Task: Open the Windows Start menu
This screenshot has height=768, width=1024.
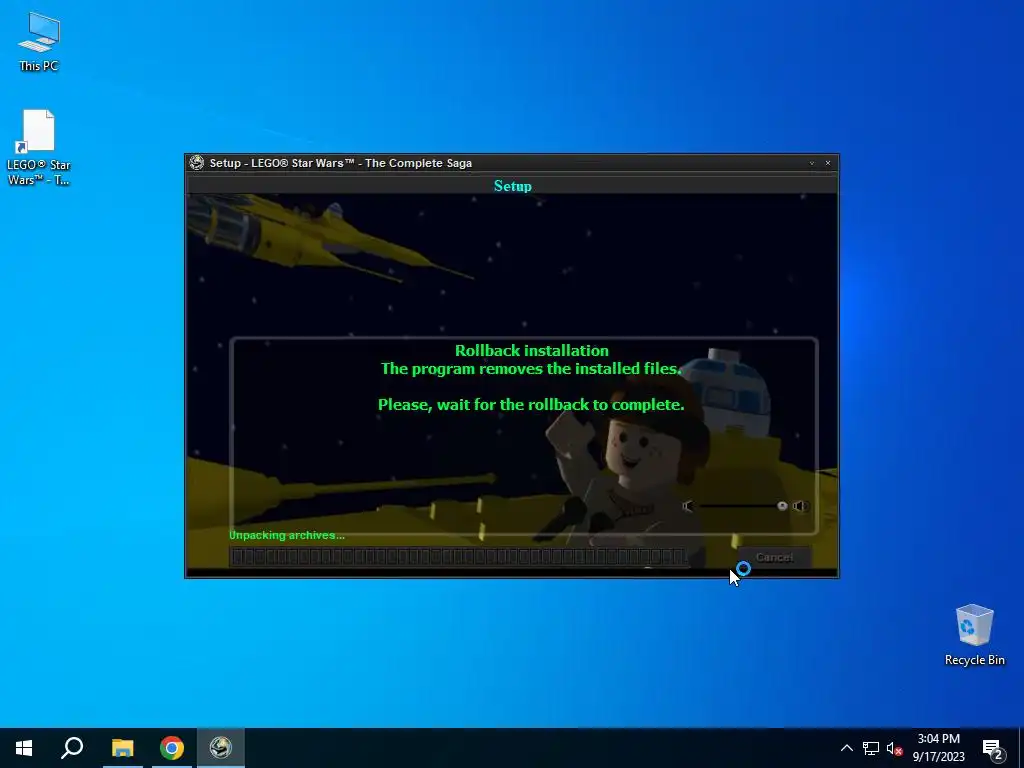Action: click(24, 748)
